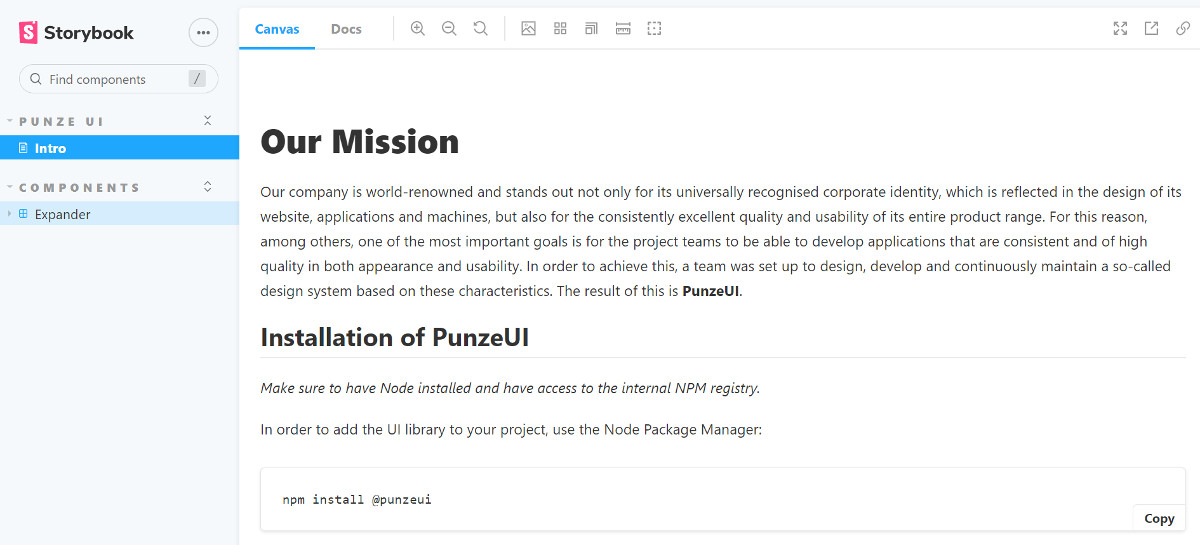Click the zoom out magnifier icon
This screenshot has width=1200, height=545.
(x=449, y=29)
